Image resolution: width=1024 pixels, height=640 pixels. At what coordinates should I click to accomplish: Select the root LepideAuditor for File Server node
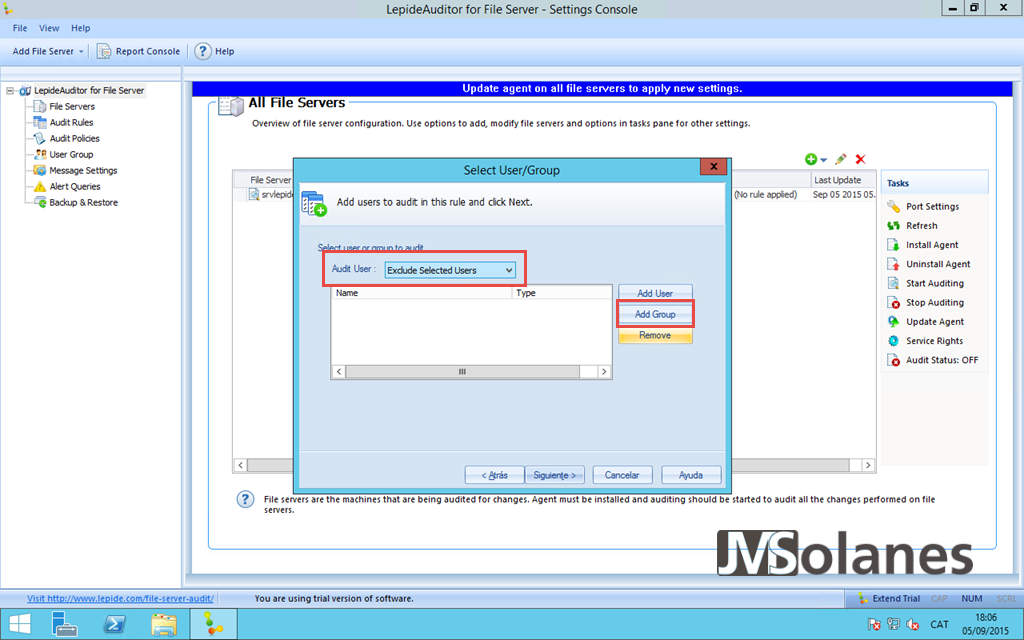point(89,91)
